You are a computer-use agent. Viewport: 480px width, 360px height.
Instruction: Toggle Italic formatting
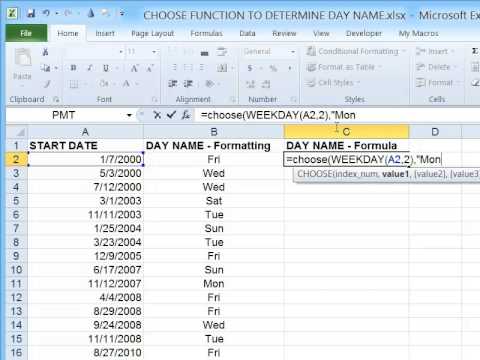90,68
